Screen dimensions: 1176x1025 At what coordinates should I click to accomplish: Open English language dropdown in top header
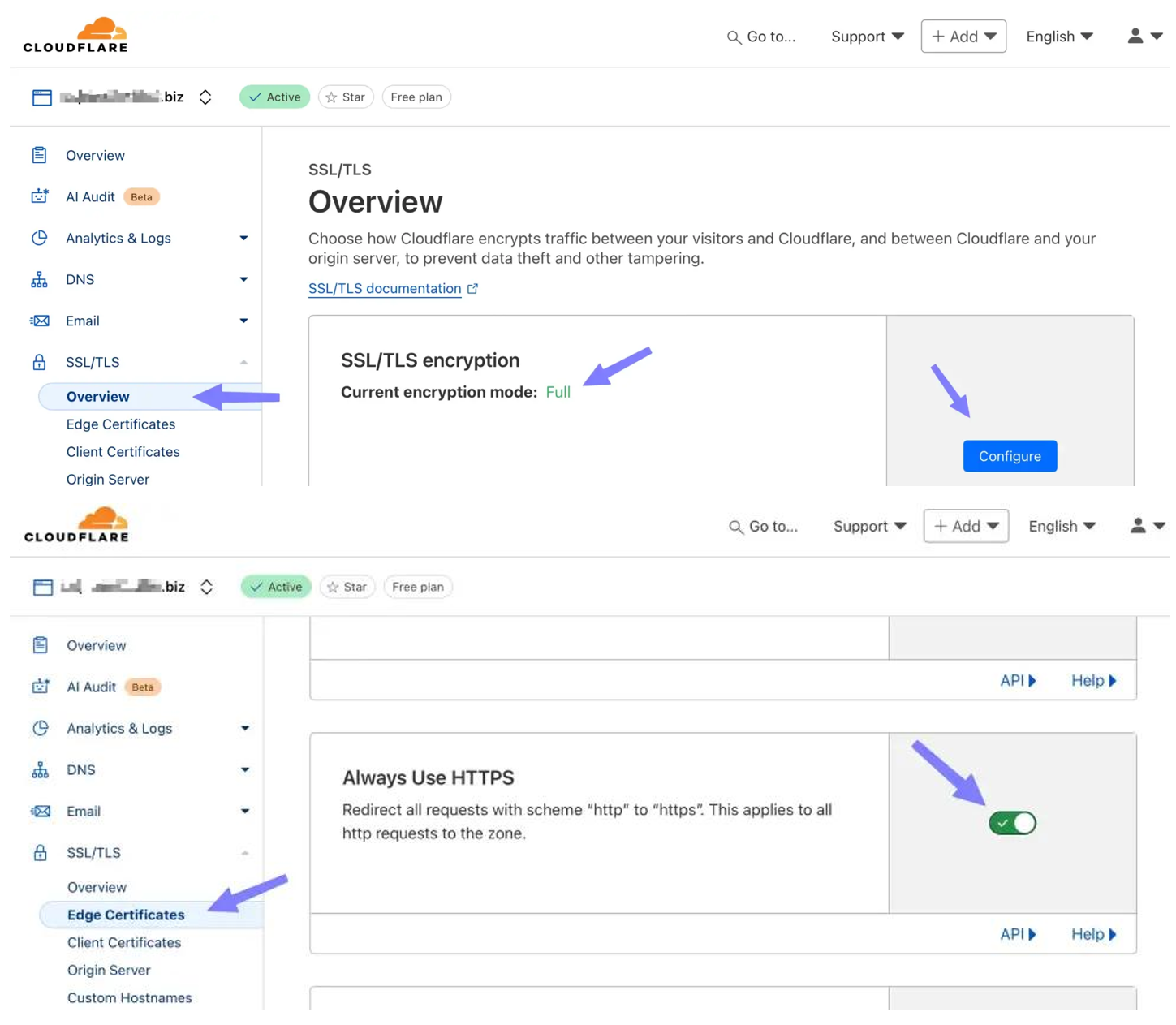pyautogui.click(x=1059, y=37)
